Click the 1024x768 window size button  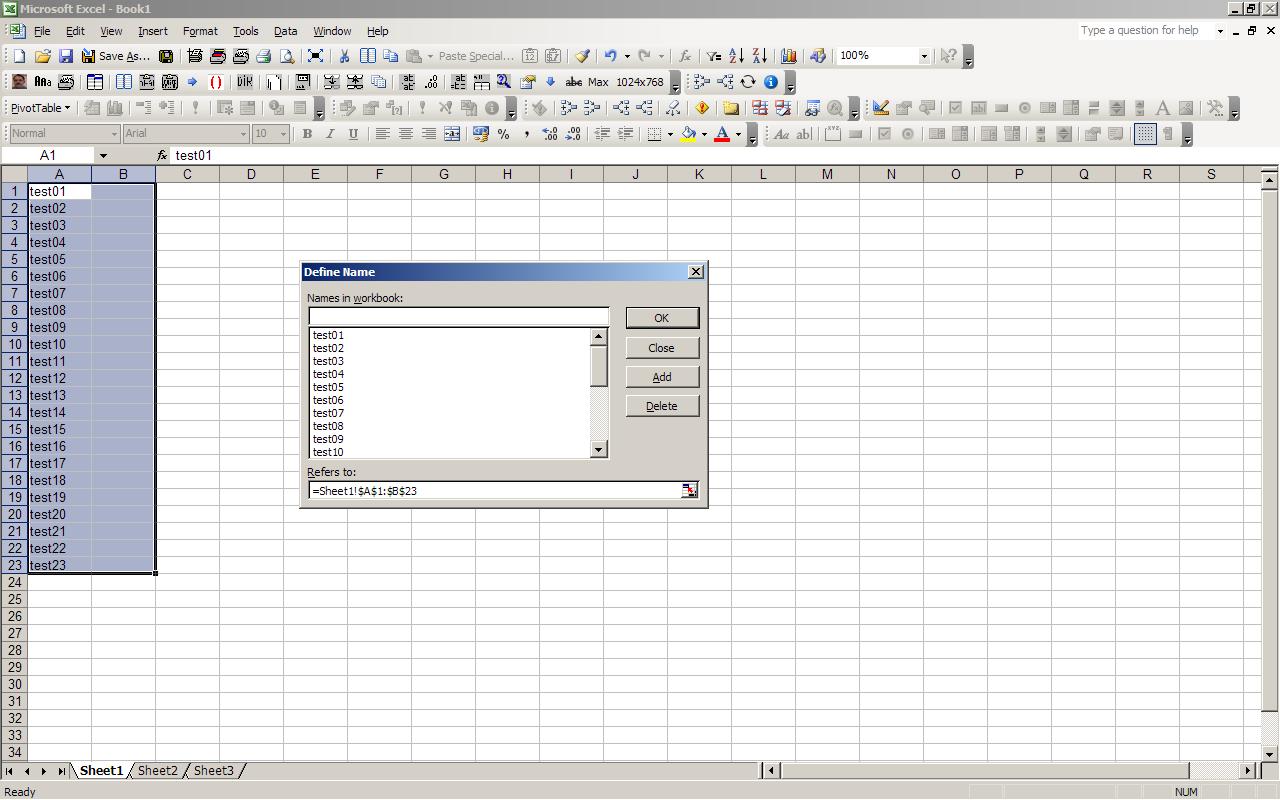639,82
